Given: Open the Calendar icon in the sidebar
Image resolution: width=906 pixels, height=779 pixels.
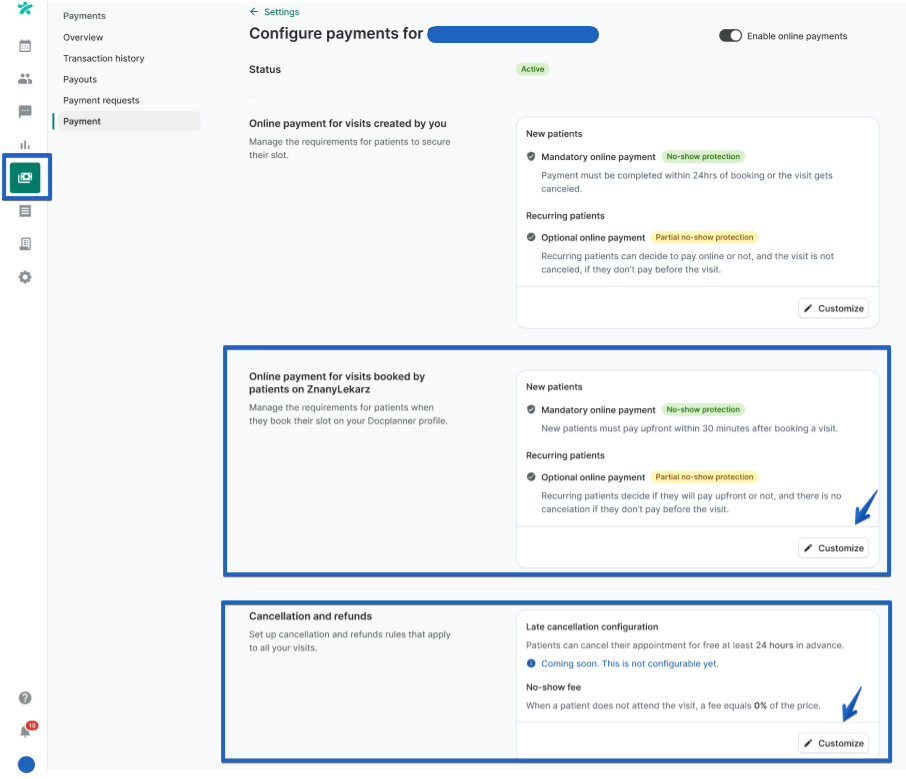Looking at the screenshot, I should pyautogui.click(x=25, y=46).
